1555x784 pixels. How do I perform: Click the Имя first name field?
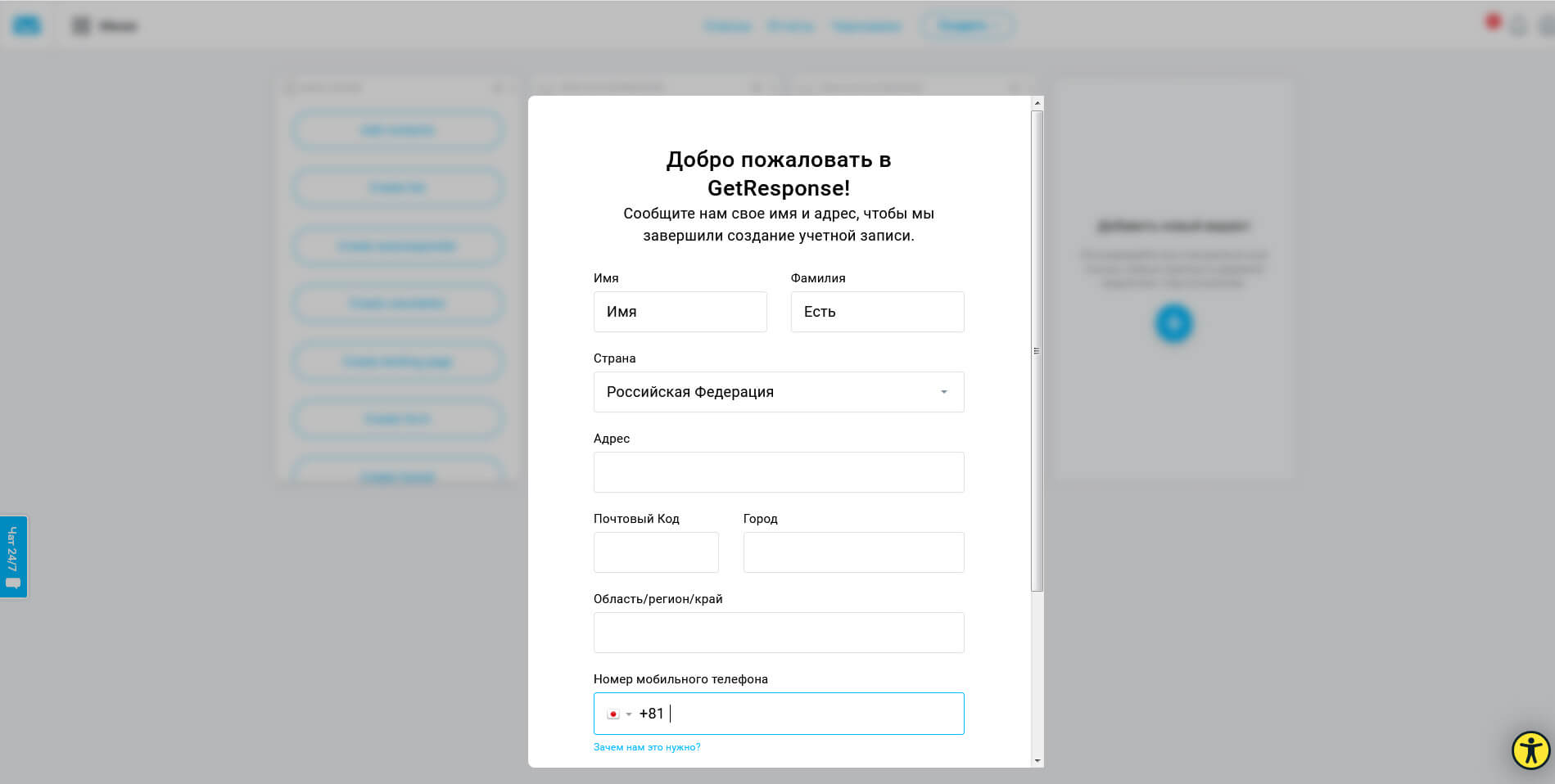[x=680, y=312]
